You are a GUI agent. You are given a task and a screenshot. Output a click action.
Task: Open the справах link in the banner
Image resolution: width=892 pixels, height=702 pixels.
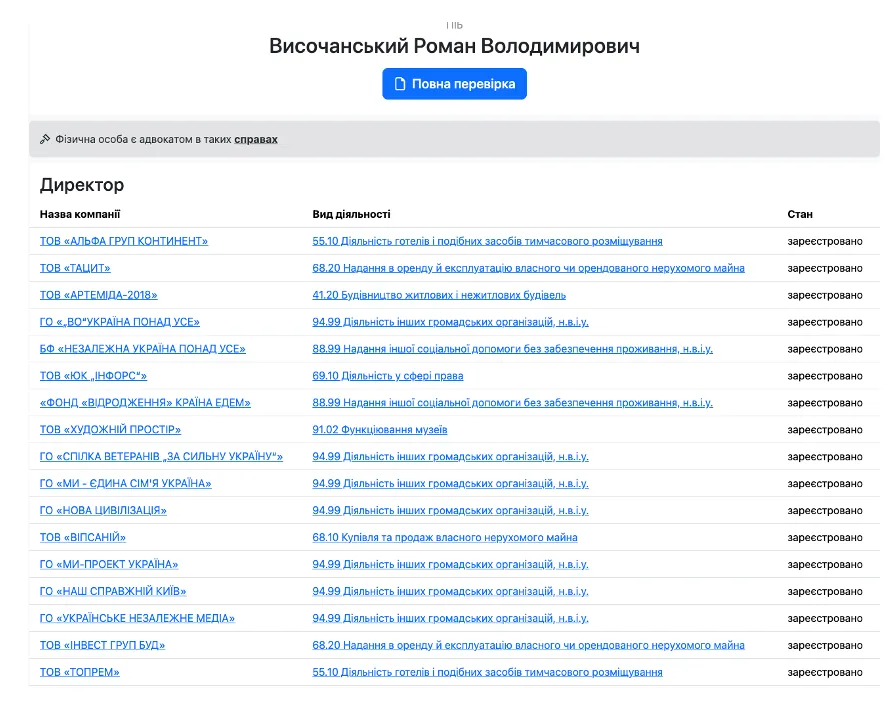point(256,139)
